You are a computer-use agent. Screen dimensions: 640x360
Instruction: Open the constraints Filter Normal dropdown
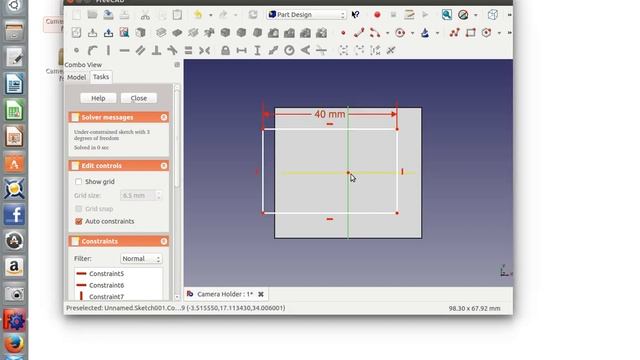point(141,258)
